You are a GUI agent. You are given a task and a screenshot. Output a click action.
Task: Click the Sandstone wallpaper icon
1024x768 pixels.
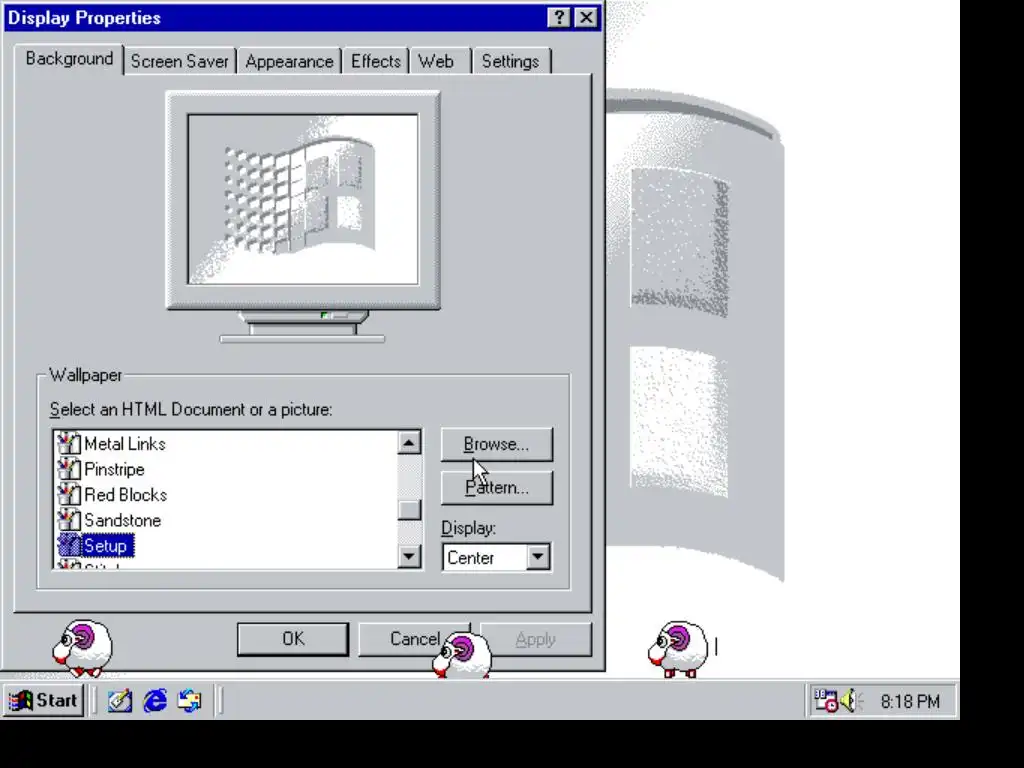69,520
